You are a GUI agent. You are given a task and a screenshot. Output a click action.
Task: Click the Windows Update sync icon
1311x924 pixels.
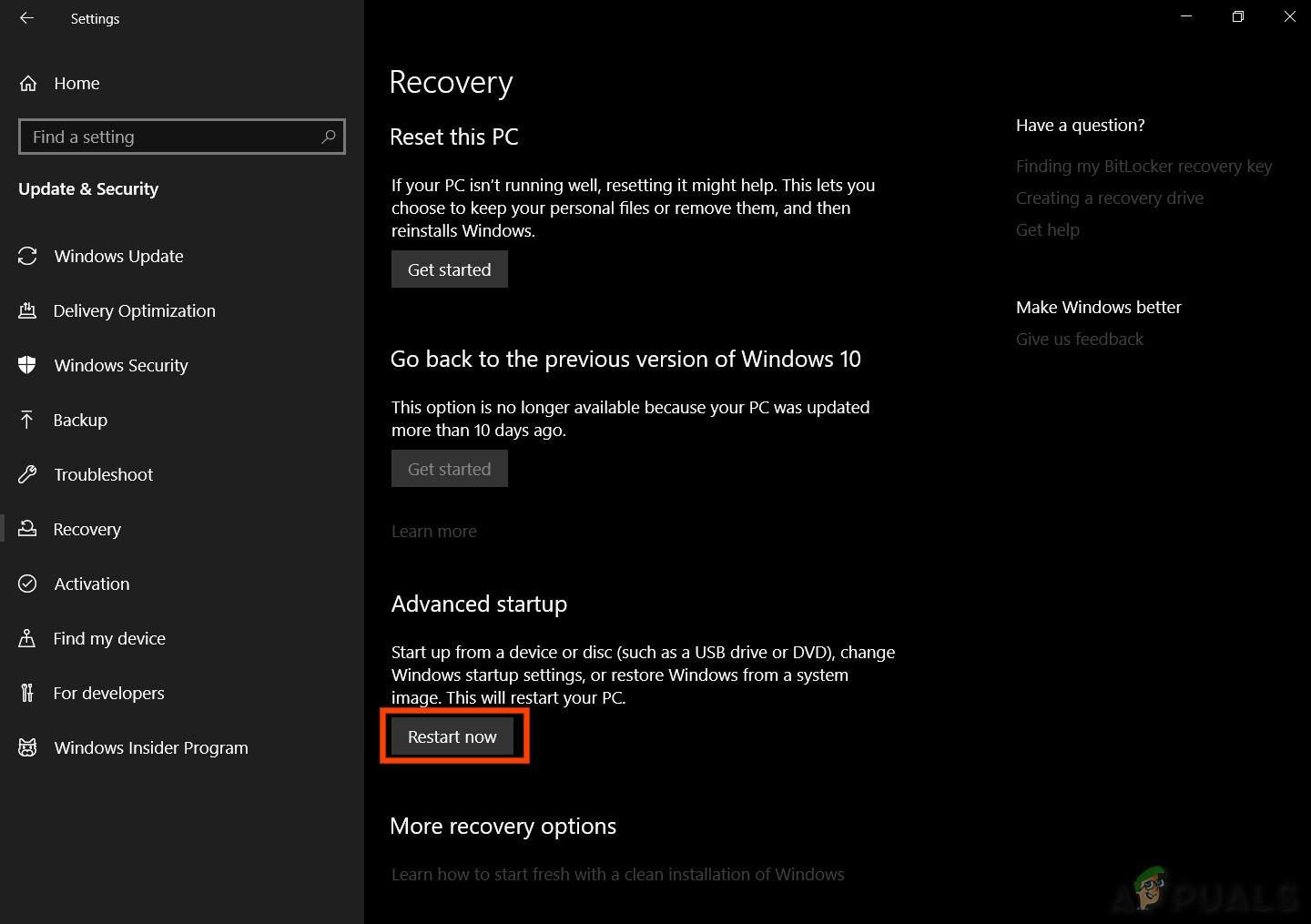pos(27,257)
